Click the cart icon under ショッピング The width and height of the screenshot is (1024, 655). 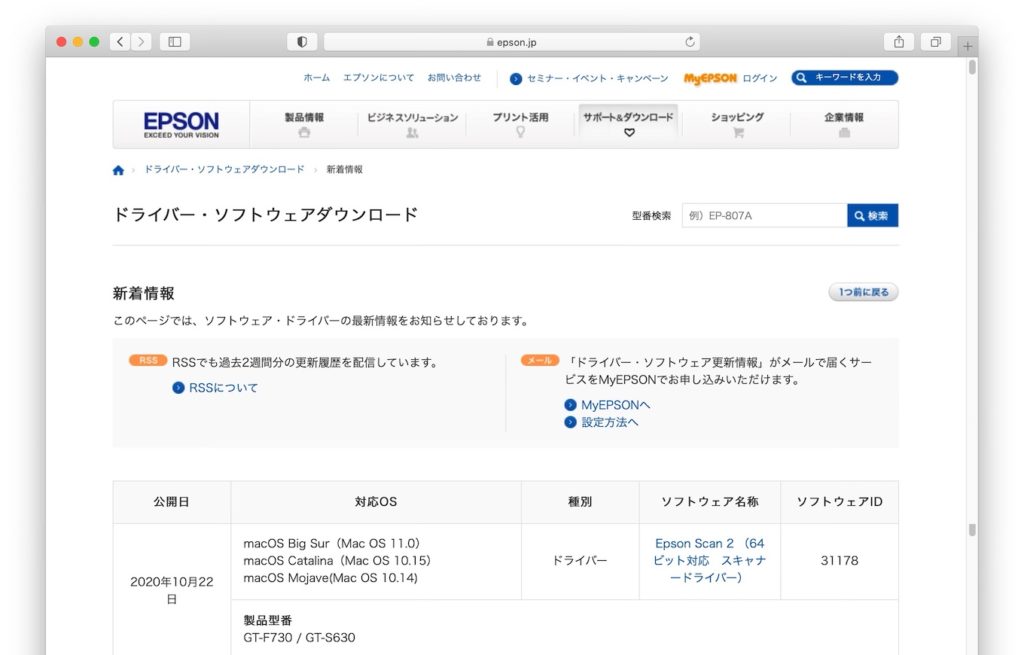tap(737, 133)
